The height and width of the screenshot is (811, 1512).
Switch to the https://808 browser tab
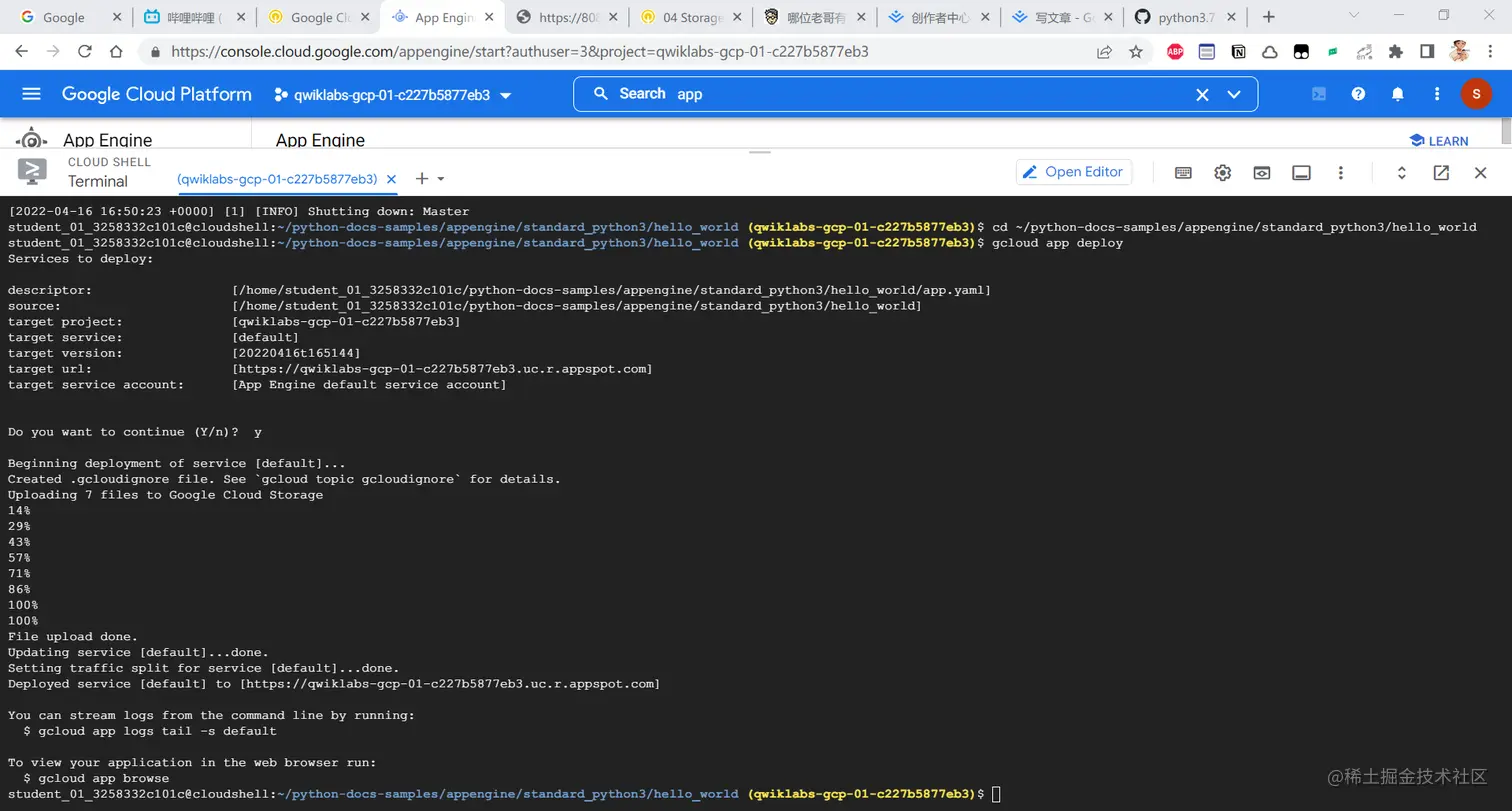click(568, 17)
